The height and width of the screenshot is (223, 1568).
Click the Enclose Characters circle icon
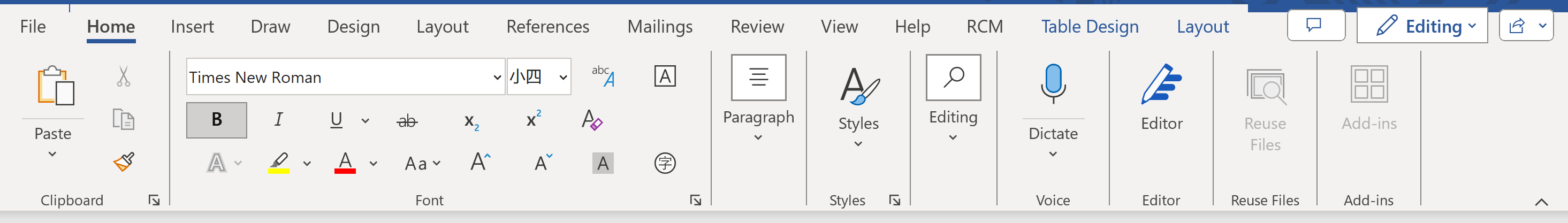pos(665,163)
